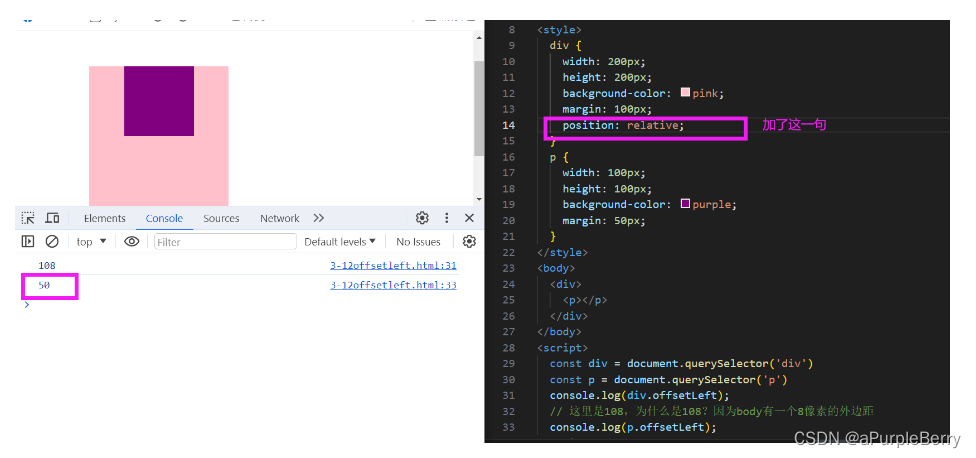The height and width of the screenshot is (458, 976).
Task: Expand more tabs chevron
Action: point(319,218)
